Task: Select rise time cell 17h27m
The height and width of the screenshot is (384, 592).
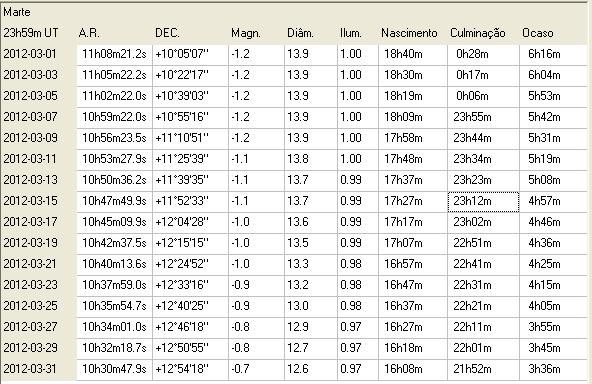Action: coord(413,202)
